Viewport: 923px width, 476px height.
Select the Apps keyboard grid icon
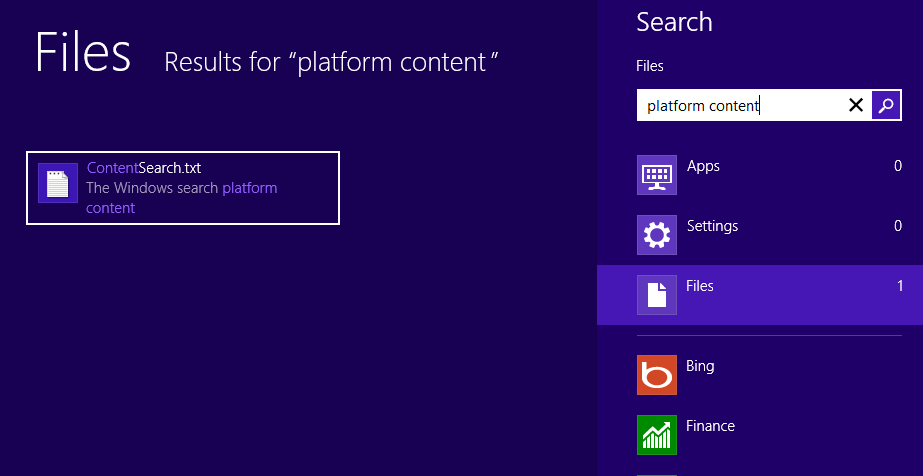[657, 176]
